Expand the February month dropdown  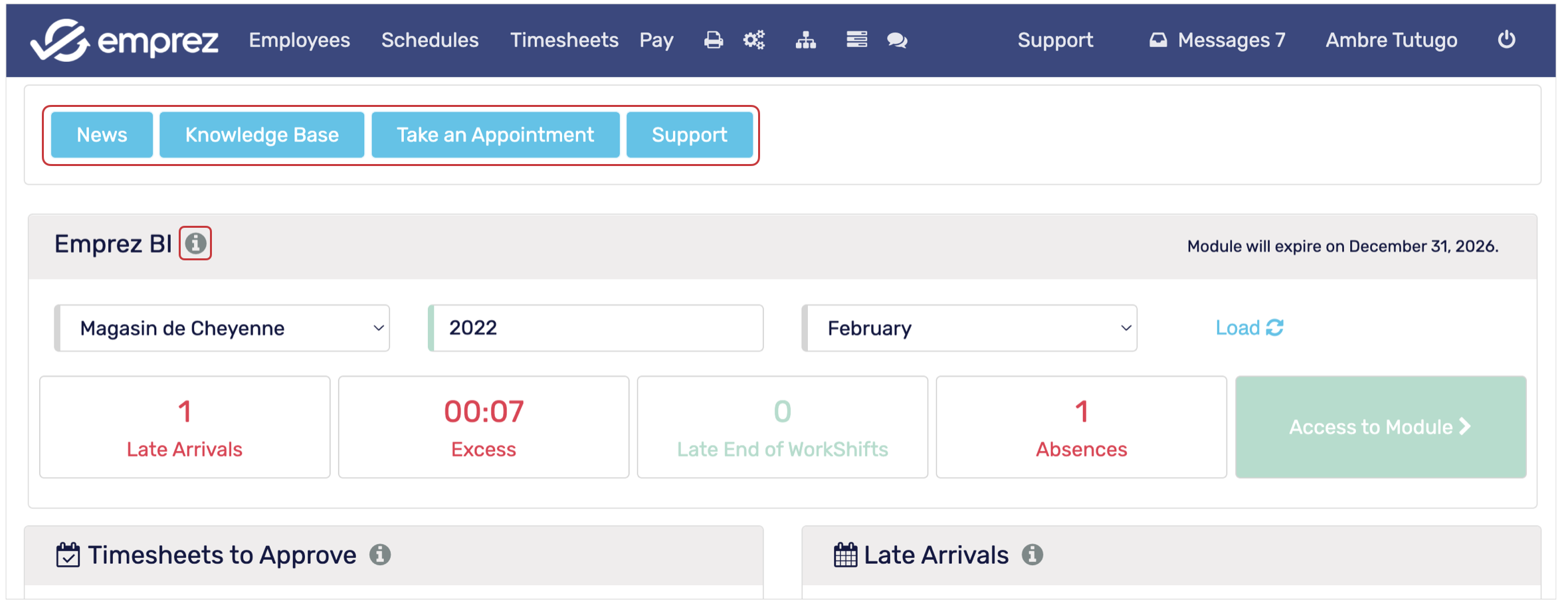point(969,328)
